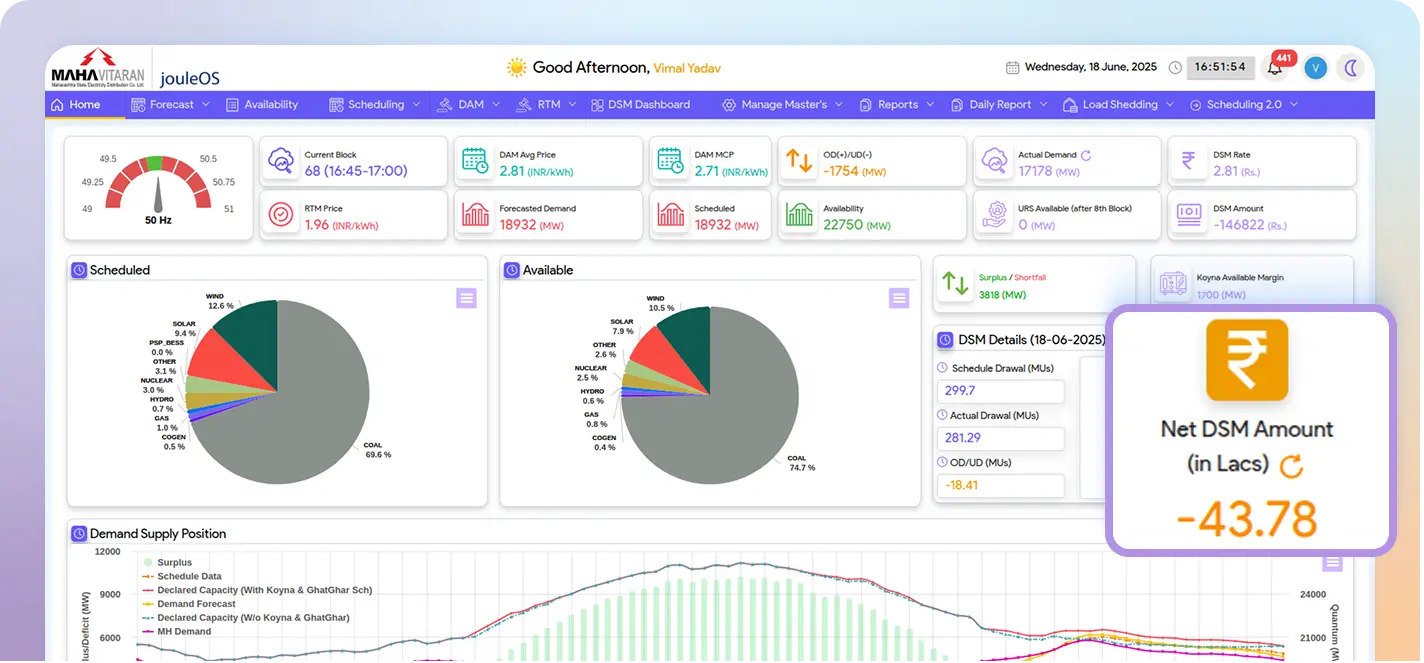Expand the Manage Master's menu
The width and height of the screenshot is (1424, 663).
782,104
